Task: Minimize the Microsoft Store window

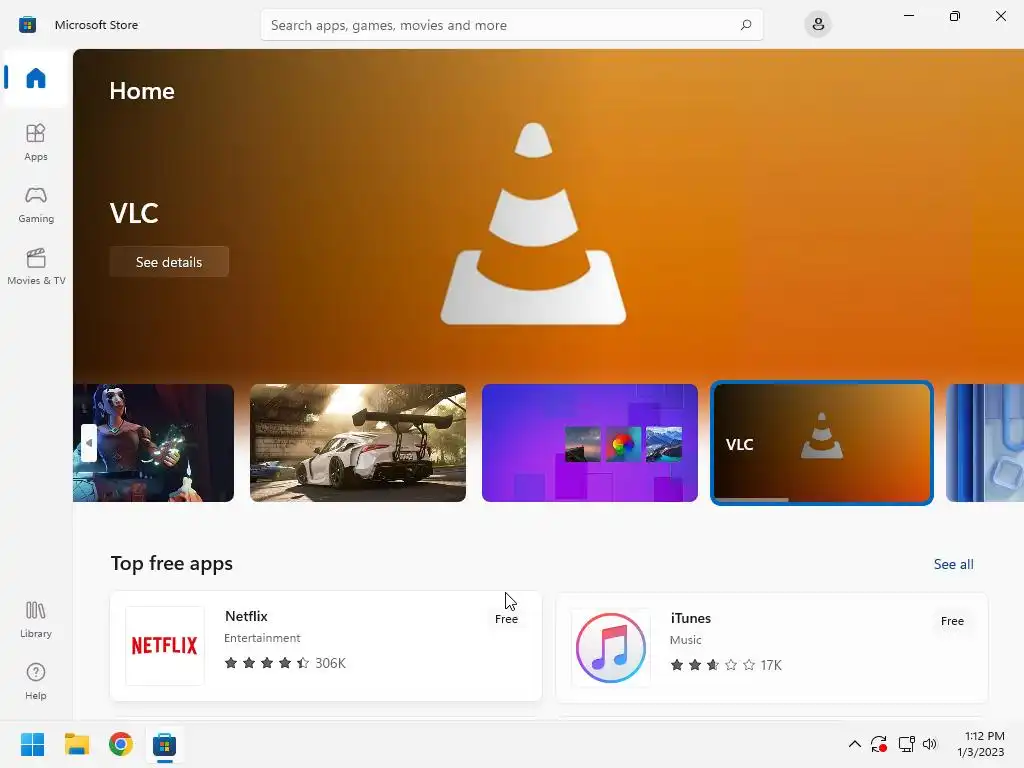Action: click(x=909, y=16)
